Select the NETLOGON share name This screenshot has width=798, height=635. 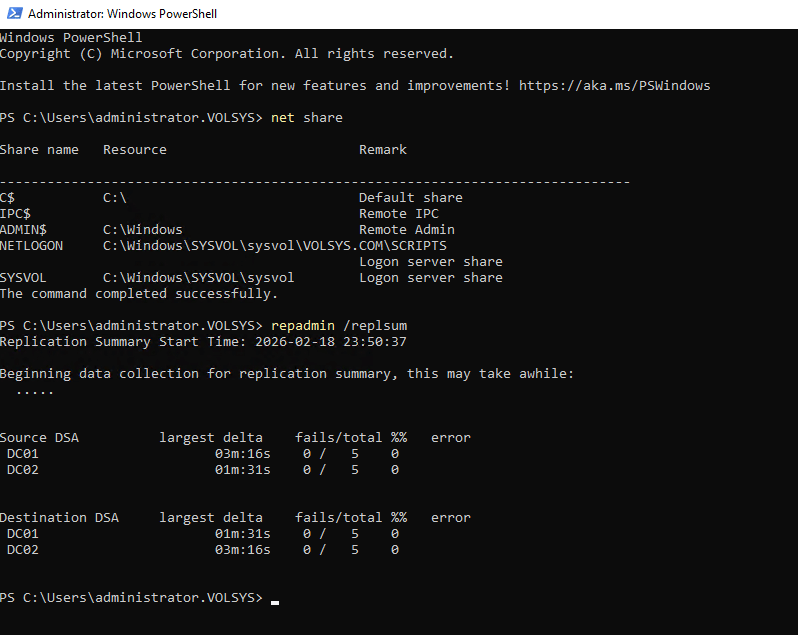coord(31,246)
